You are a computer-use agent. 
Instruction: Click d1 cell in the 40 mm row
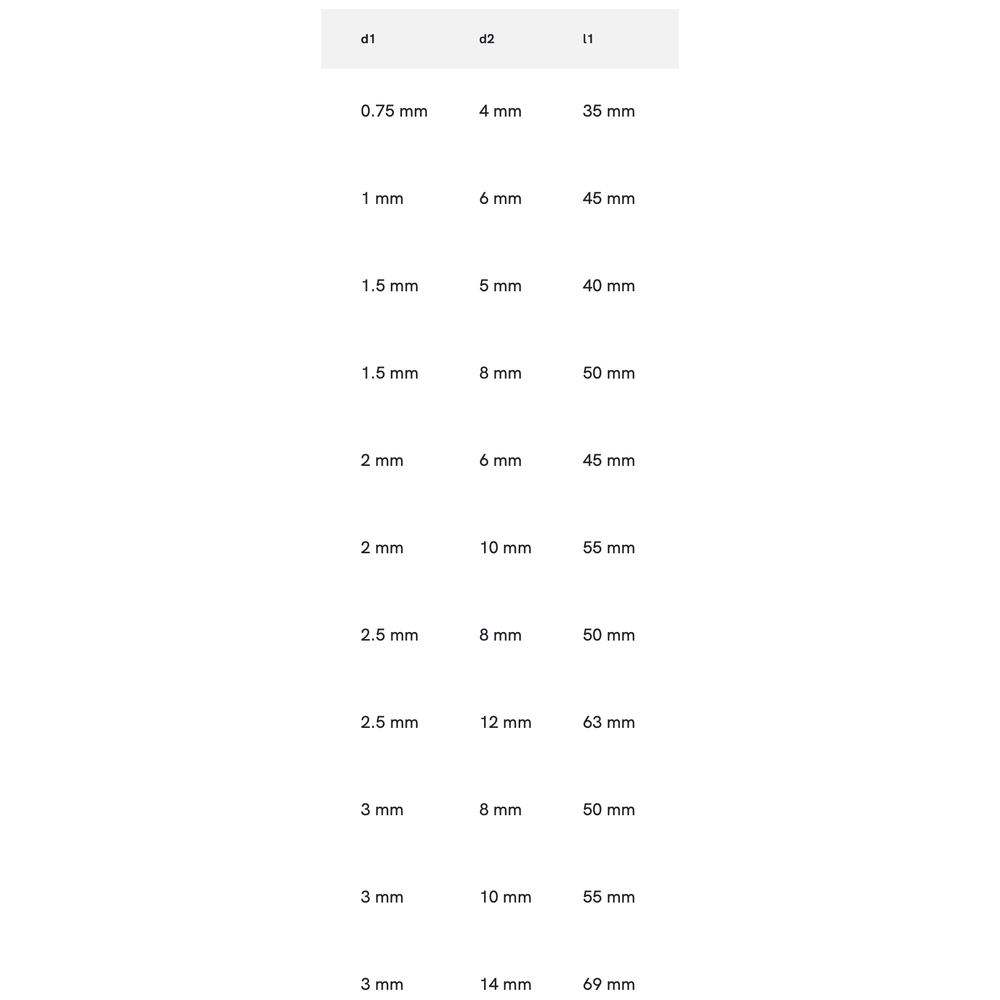[x=389, y=286]
